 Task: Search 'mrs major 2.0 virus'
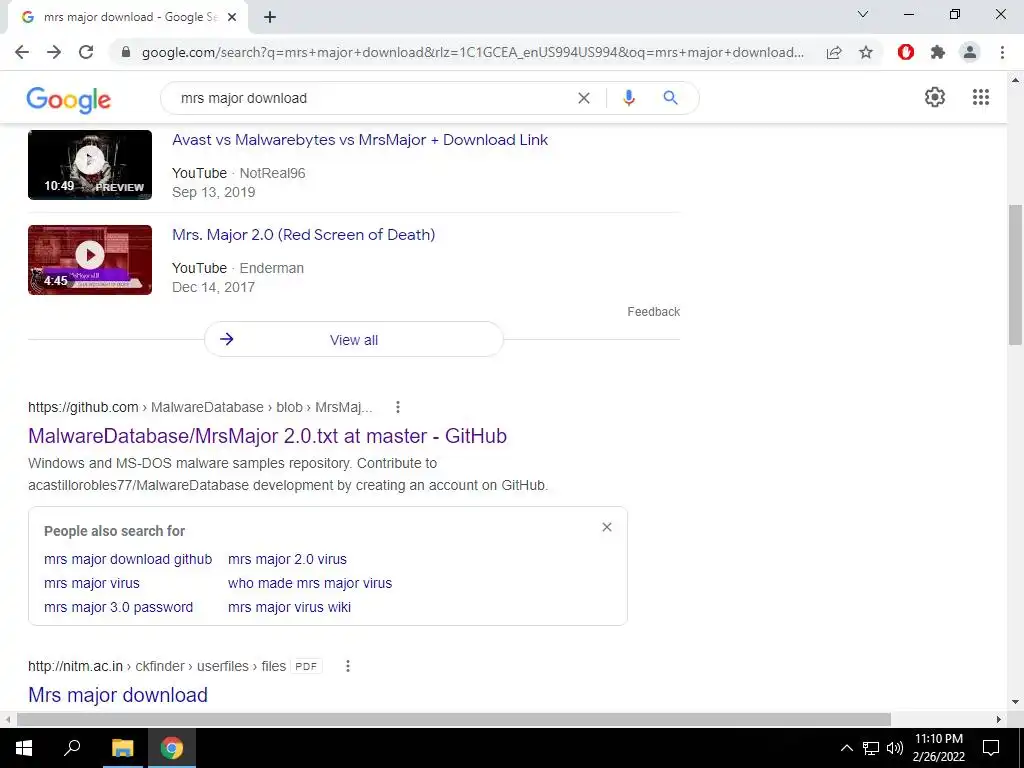(x=287, y=560)
